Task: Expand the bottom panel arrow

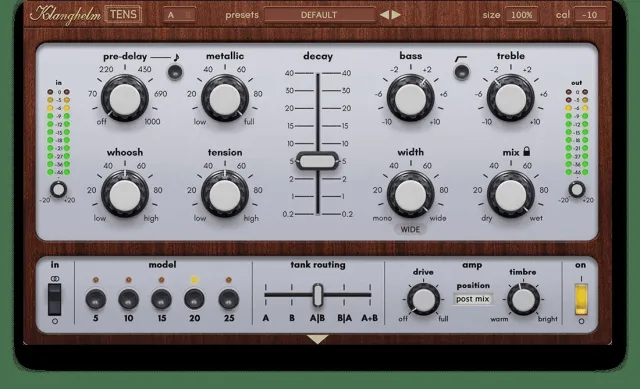Action: pos(318,340)
